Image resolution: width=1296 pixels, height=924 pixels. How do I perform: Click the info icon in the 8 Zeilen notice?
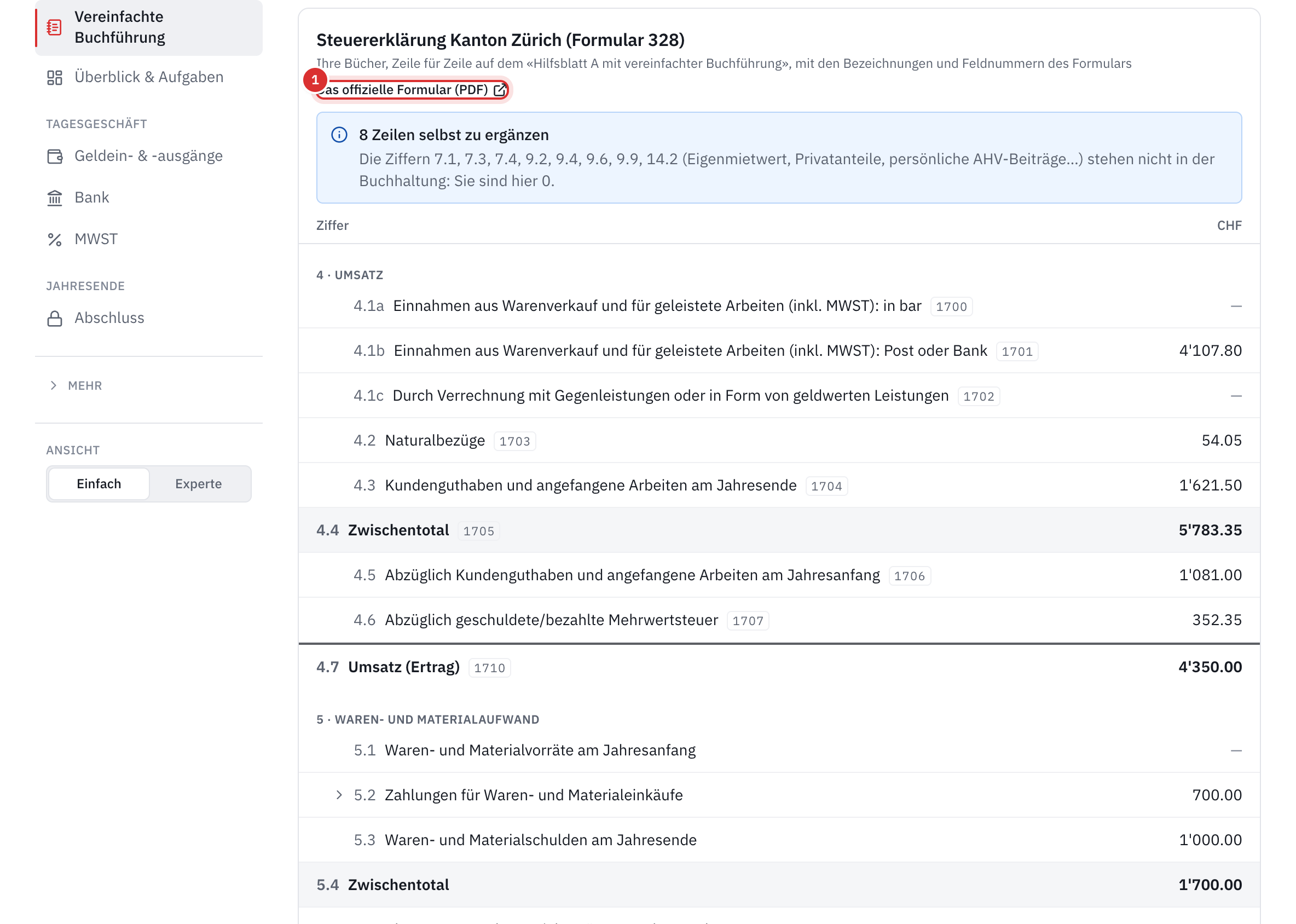339,135
